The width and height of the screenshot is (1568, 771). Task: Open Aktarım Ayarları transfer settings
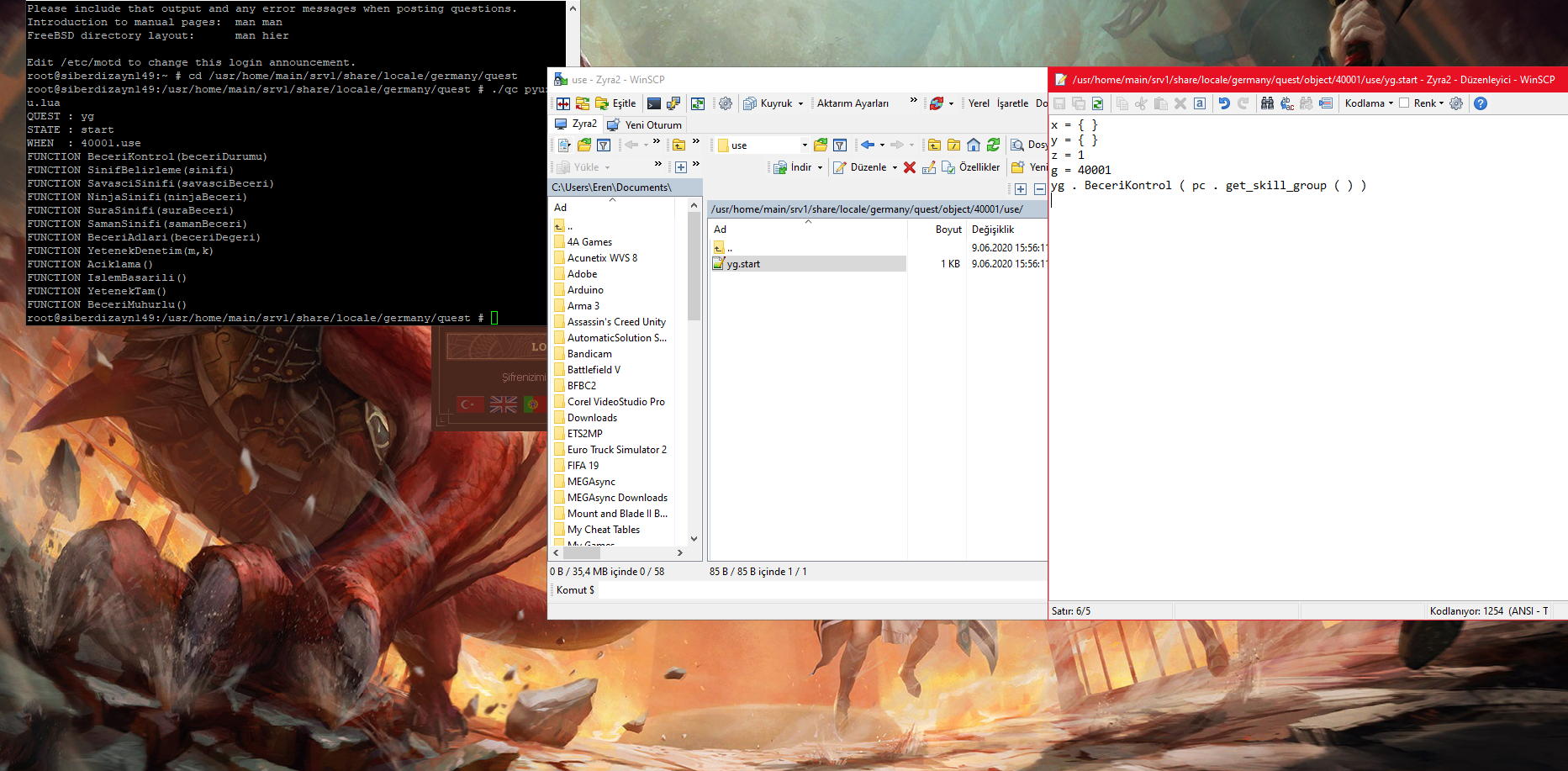[853, 103]
